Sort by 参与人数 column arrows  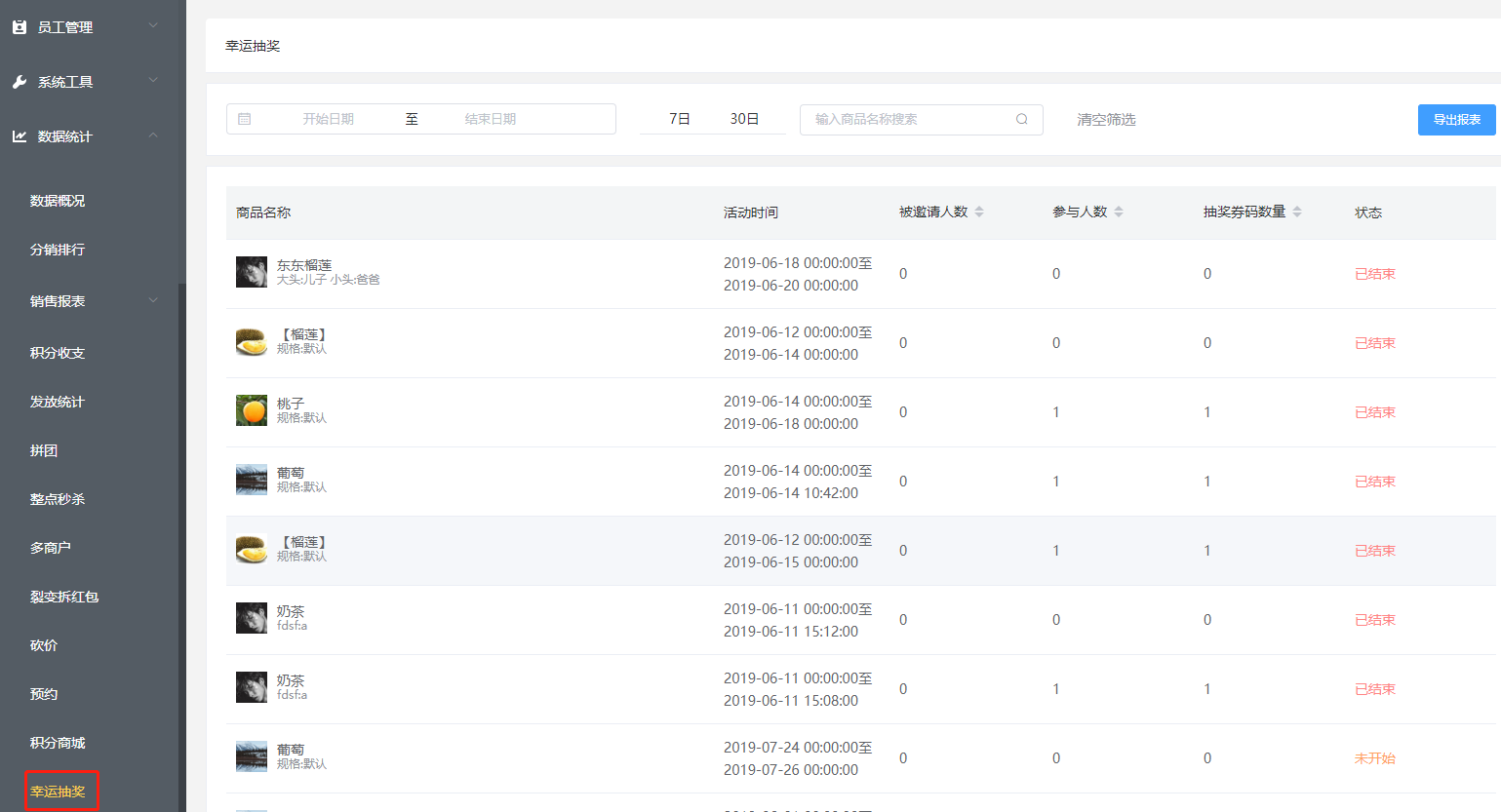1119,212
